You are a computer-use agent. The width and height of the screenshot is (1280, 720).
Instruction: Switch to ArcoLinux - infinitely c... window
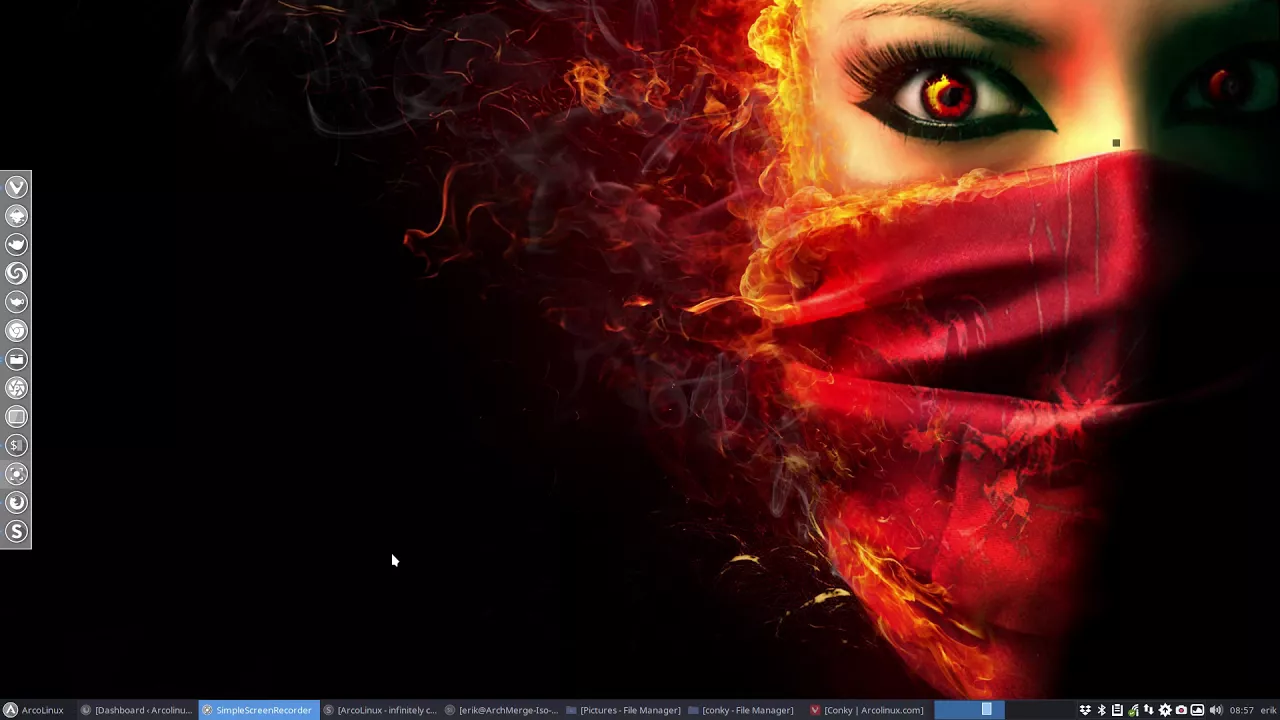[380, 710]
